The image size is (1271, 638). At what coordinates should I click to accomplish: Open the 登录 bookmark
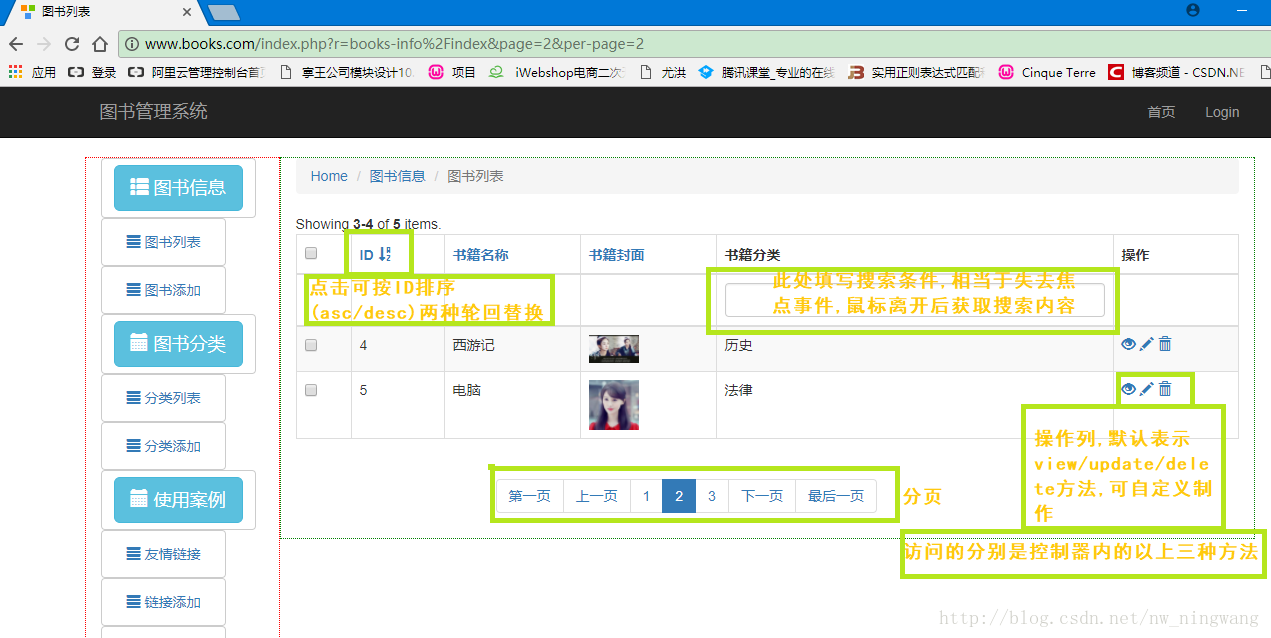pyautogui.click(x=93, y=72)
